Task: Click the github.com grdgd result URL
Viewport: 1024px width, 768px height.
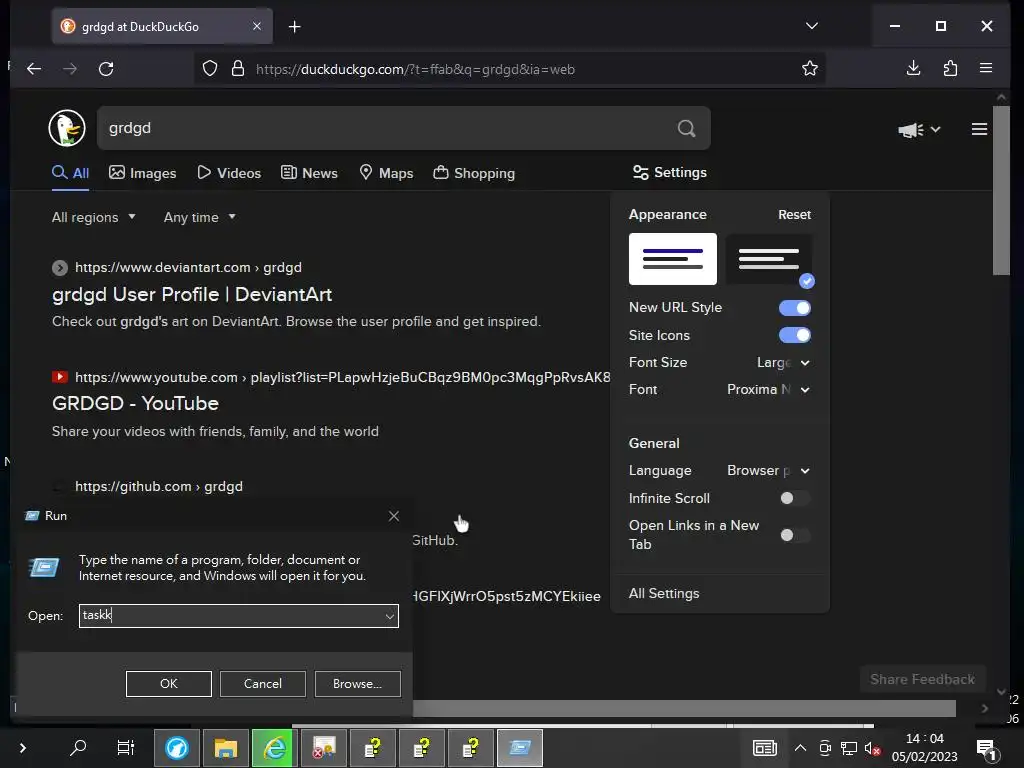Action: coord(159,487)
